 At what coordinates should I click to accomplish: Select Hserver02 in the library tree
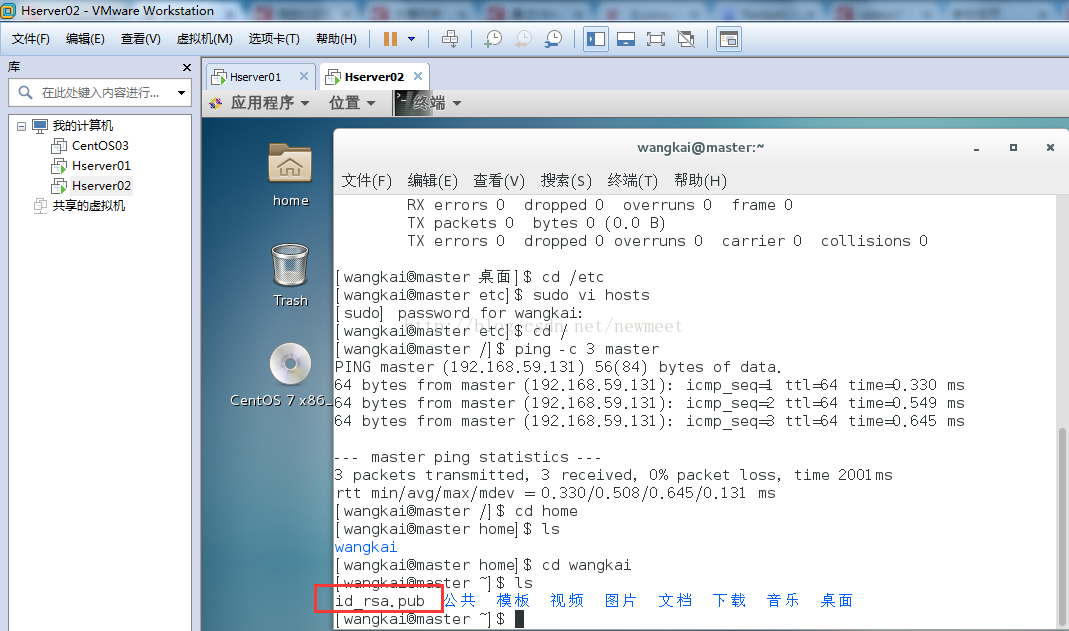point(101,185)
